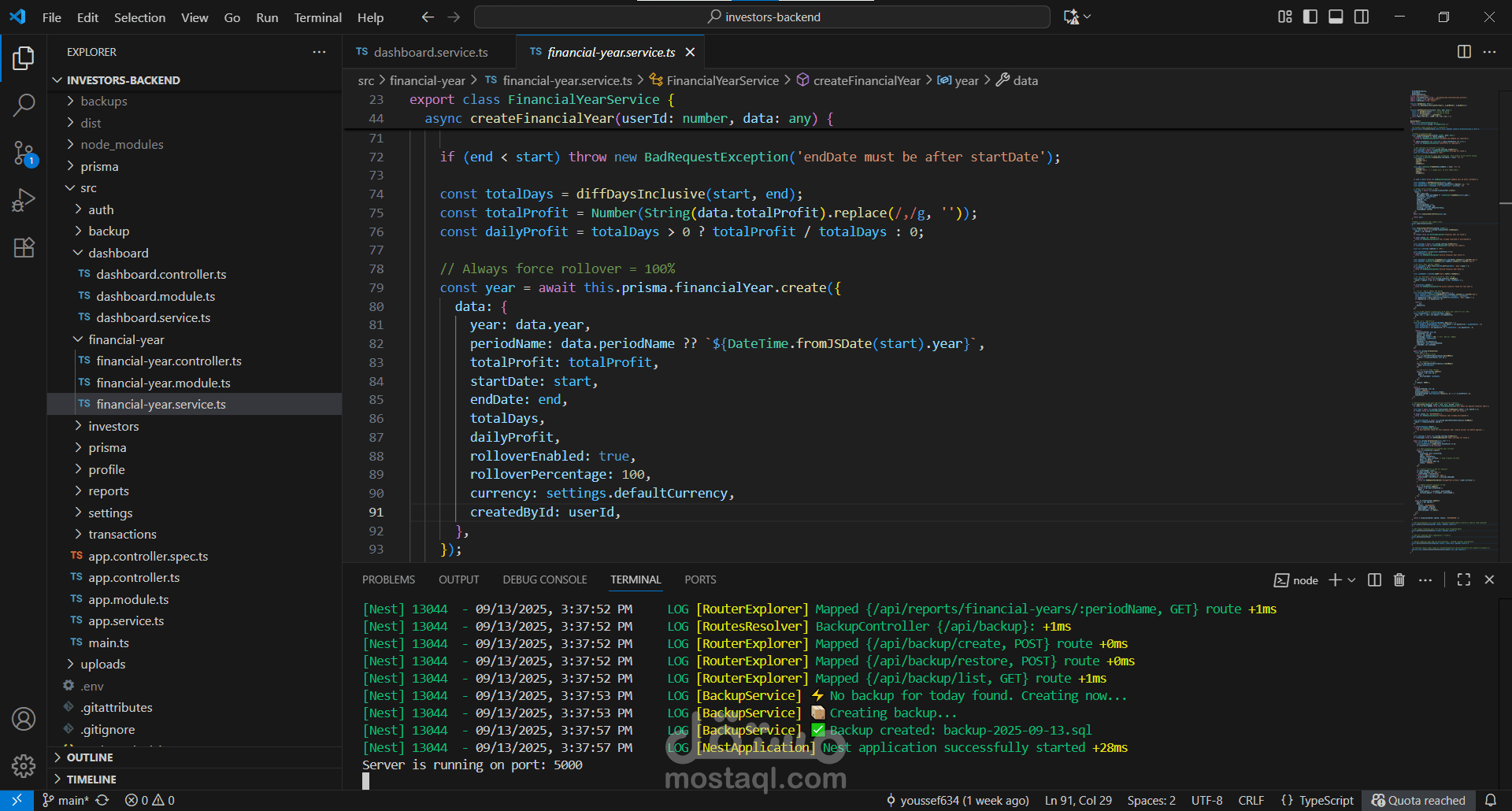
Task: Switch to the dashboard.service.ts tab
Action: [430, 52]
